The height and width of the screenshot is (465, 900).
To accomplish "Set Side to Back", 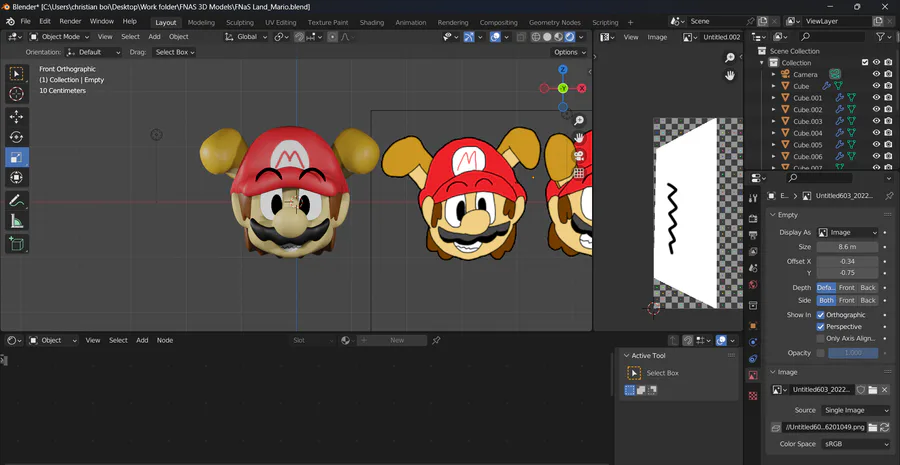I will (x=868, y=300).
